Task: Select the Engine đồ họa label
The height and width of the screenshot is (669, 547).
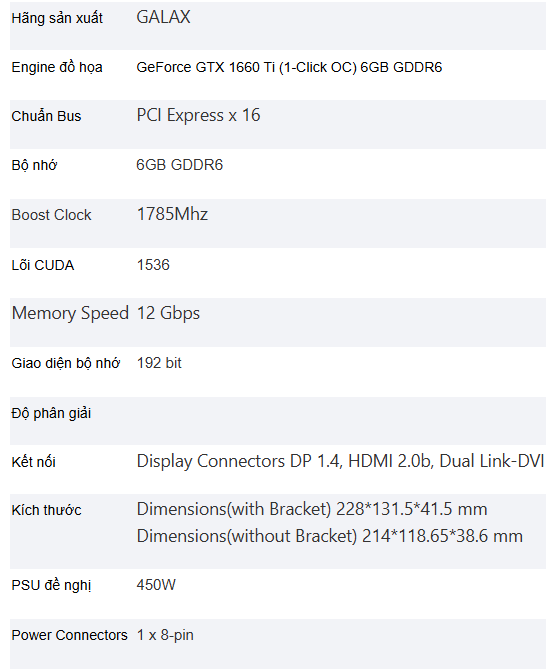Action: tap(57, 67)
